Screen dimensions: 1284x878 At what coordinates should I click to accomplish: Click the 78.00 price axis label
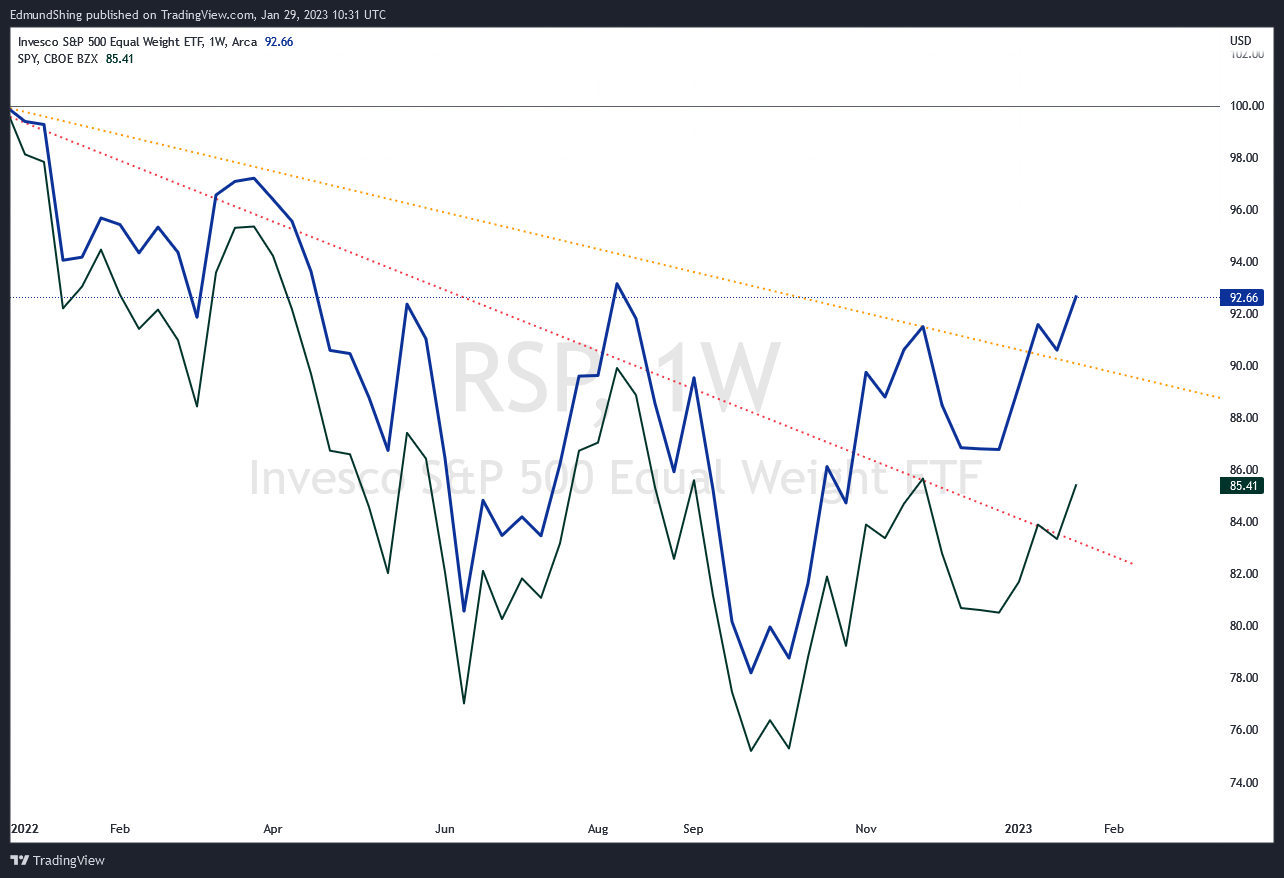[x=1245, y=678]
